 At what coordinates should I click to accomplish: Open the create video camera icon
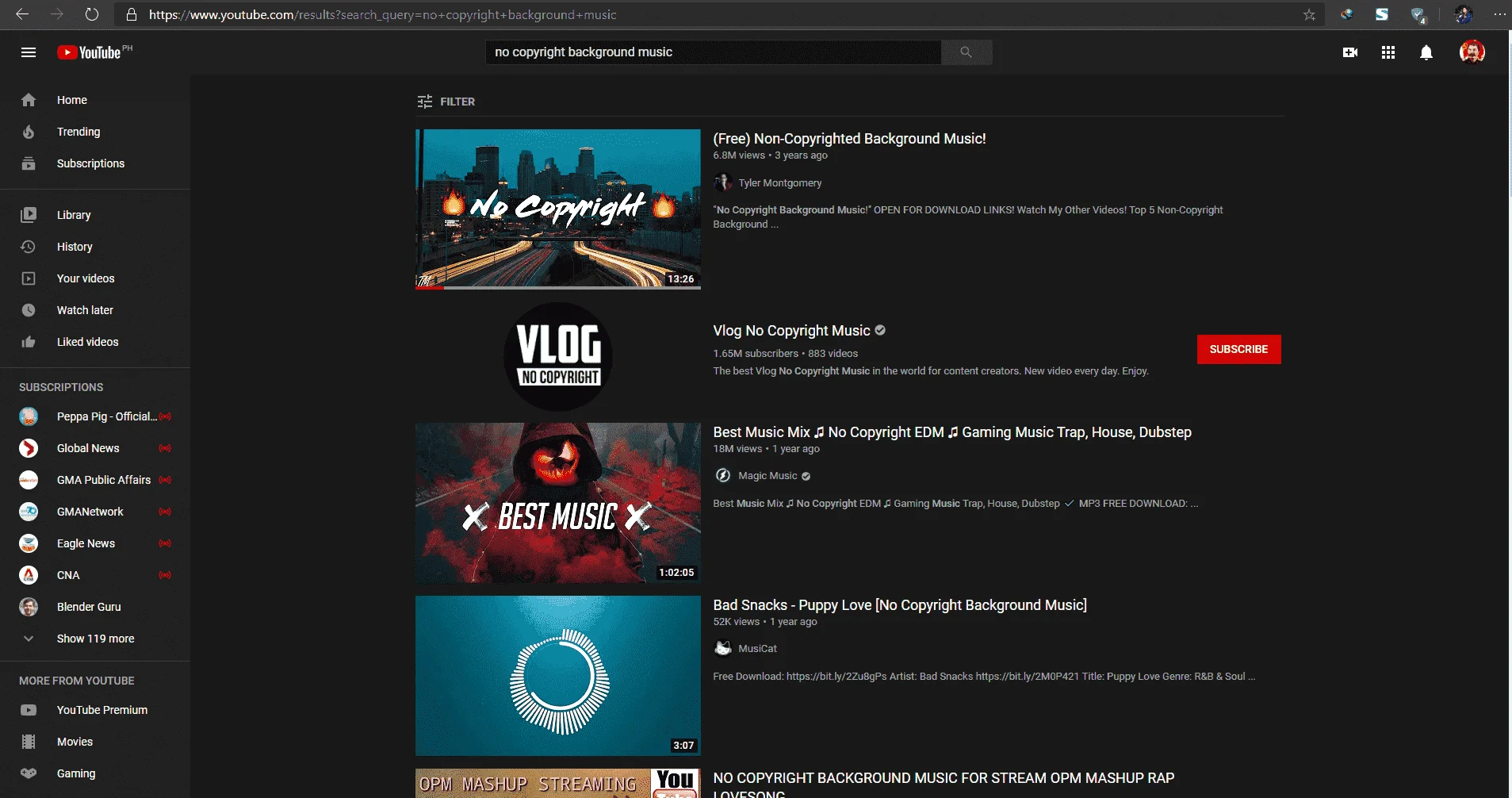(1350, 52)
